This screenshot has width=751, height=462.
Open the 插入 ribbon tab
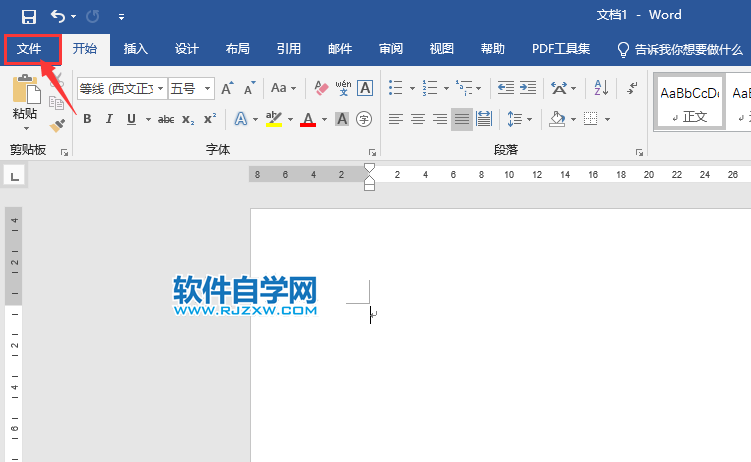136,49
